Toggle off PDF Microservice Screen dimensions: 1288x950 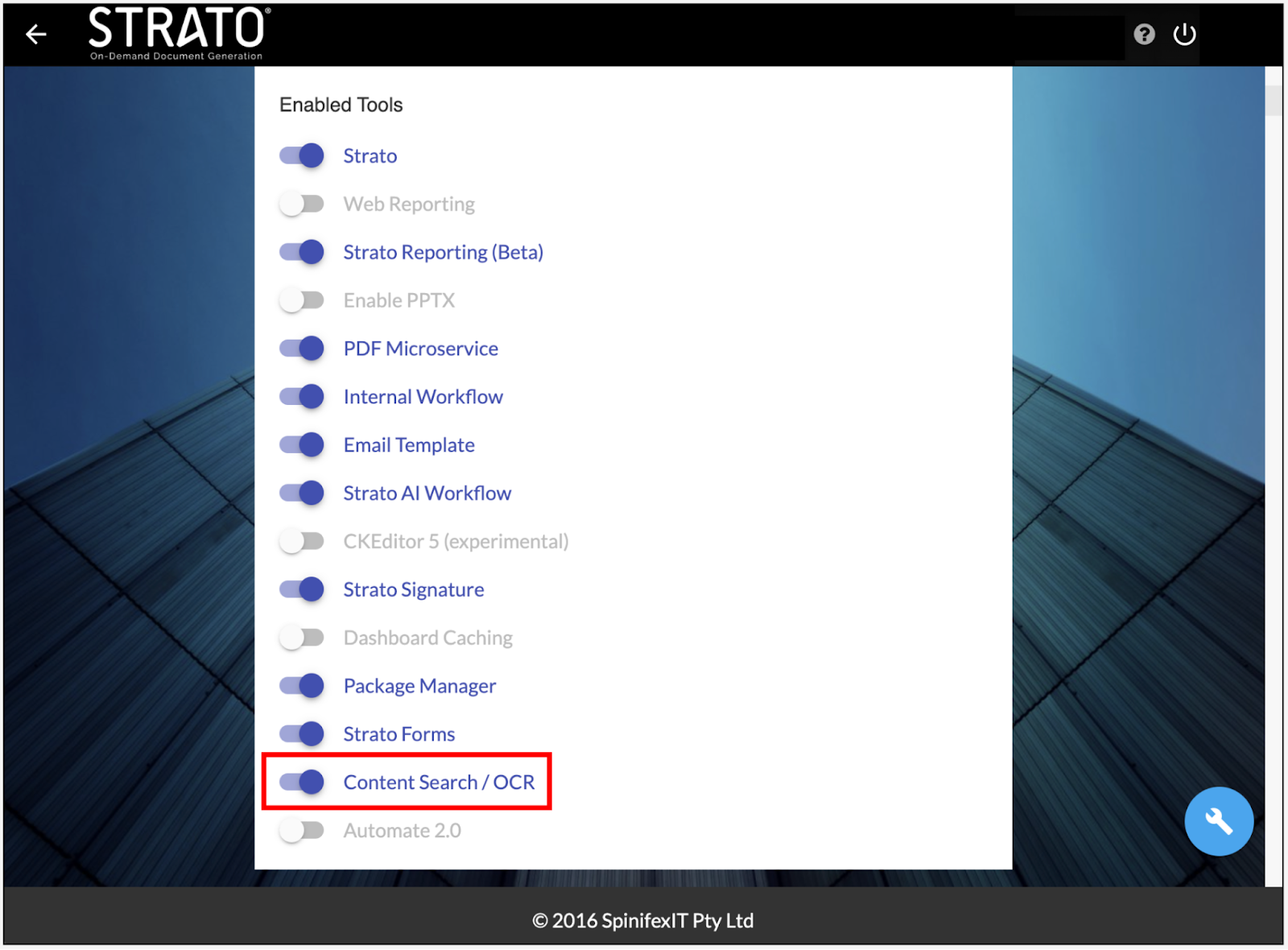point(302,349)
